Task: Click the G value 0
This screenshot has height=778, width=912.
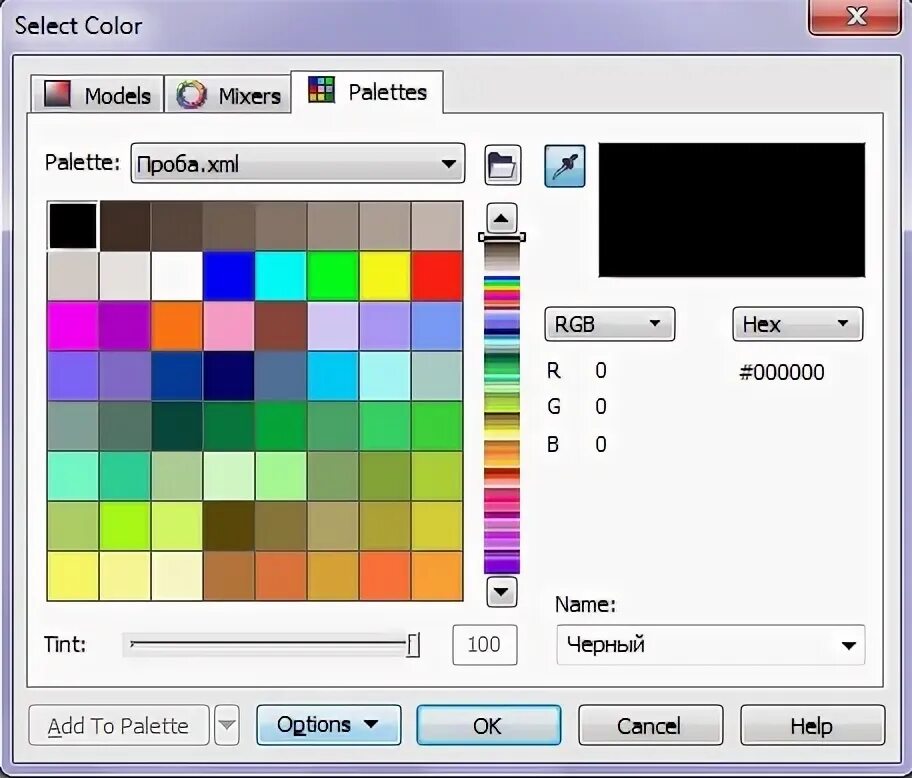Action: pos(601,406)
